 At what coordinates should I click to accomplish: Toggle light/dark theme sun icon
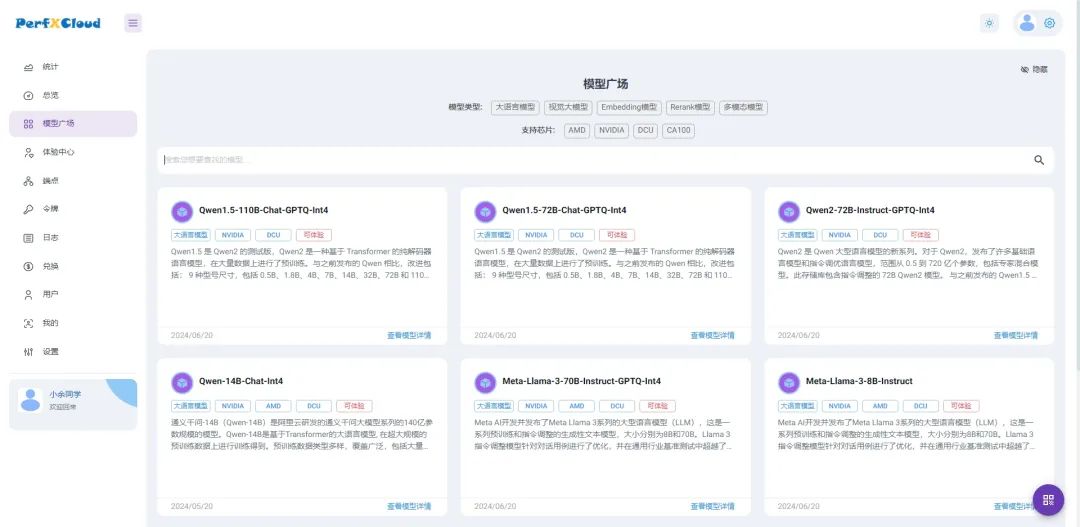[x=989, y=23]
